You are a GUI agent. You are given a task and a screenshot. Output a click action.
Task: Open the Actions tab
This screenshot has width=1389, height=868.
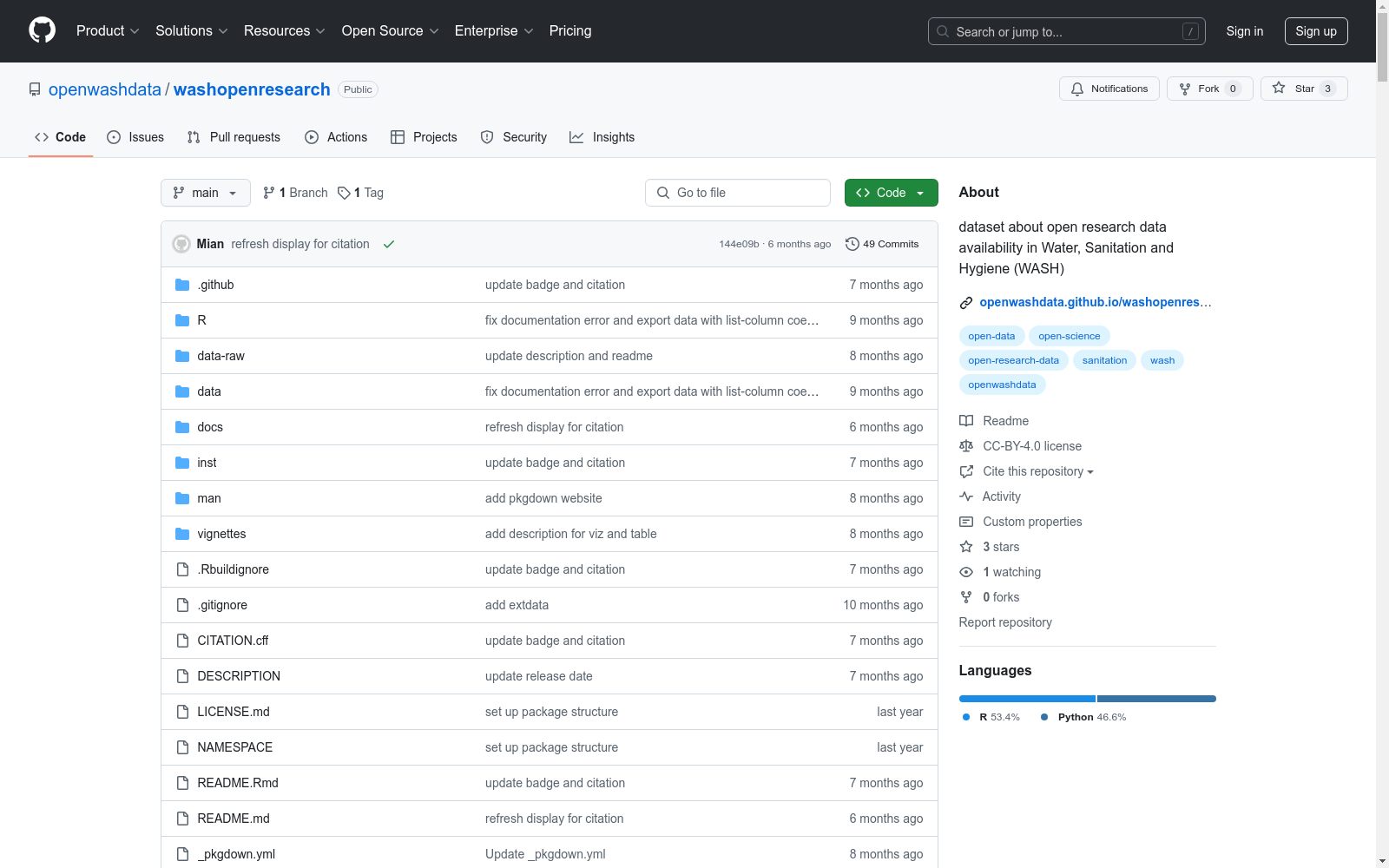(336, 137)
